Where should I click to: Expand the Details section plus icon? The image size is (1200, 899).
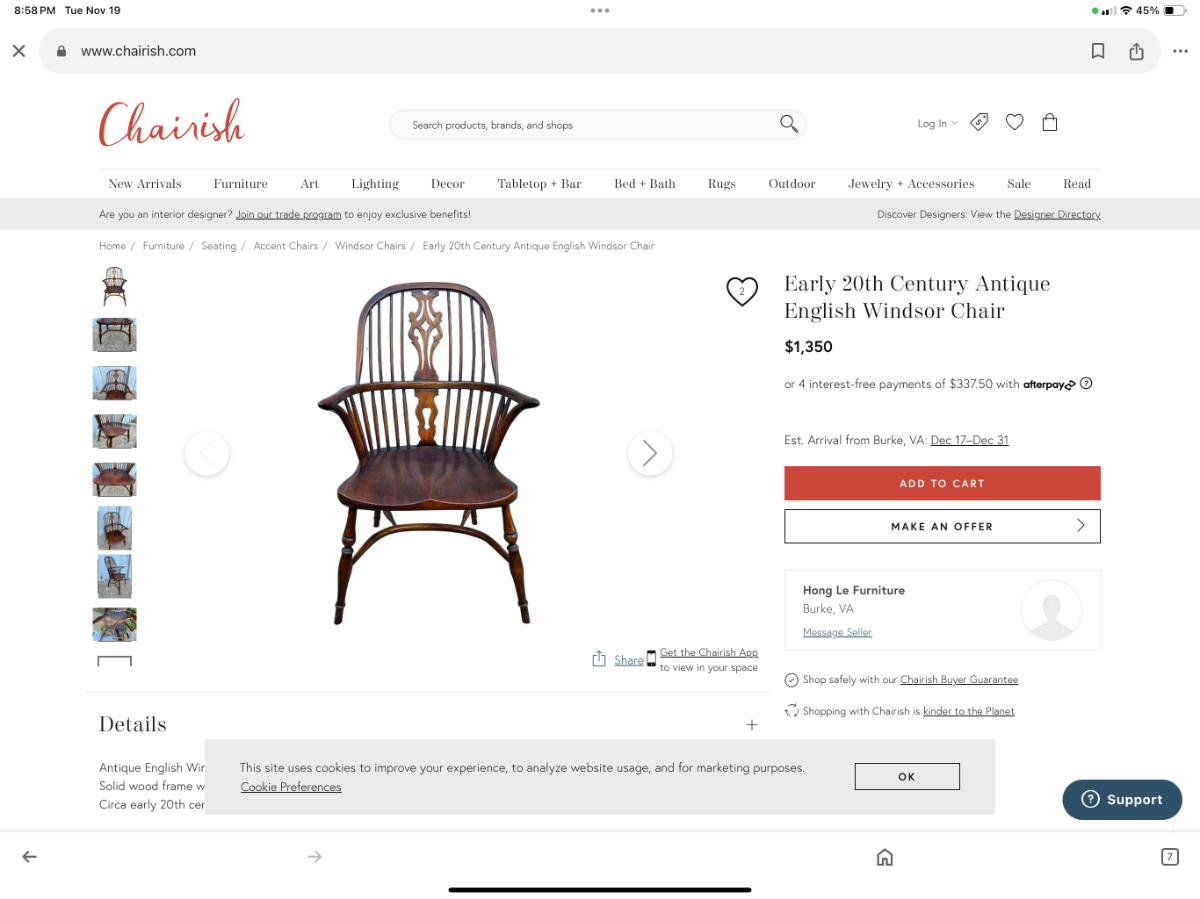[x=752, y=725]
